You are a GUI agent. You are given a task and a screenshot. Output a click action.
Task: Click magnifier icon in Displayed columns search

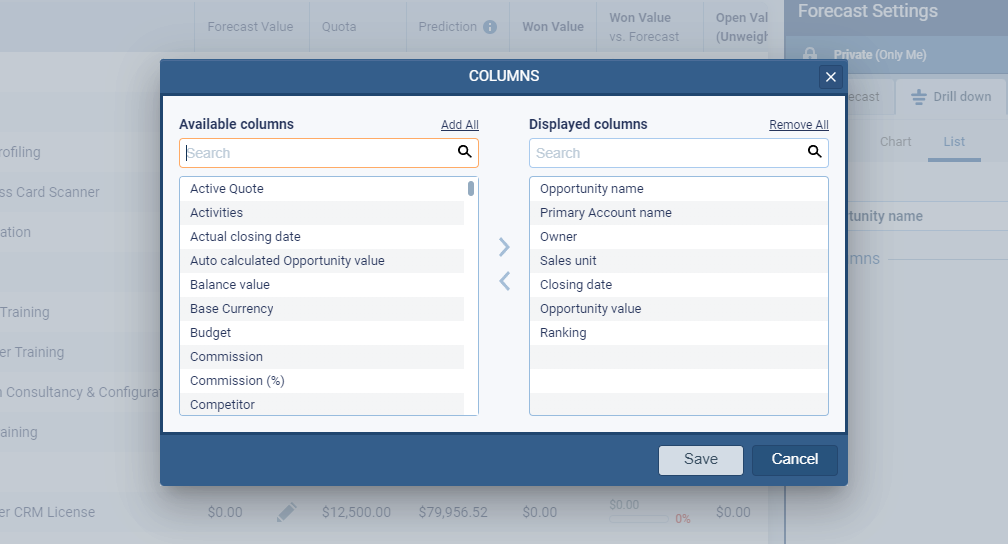[814, 152]
